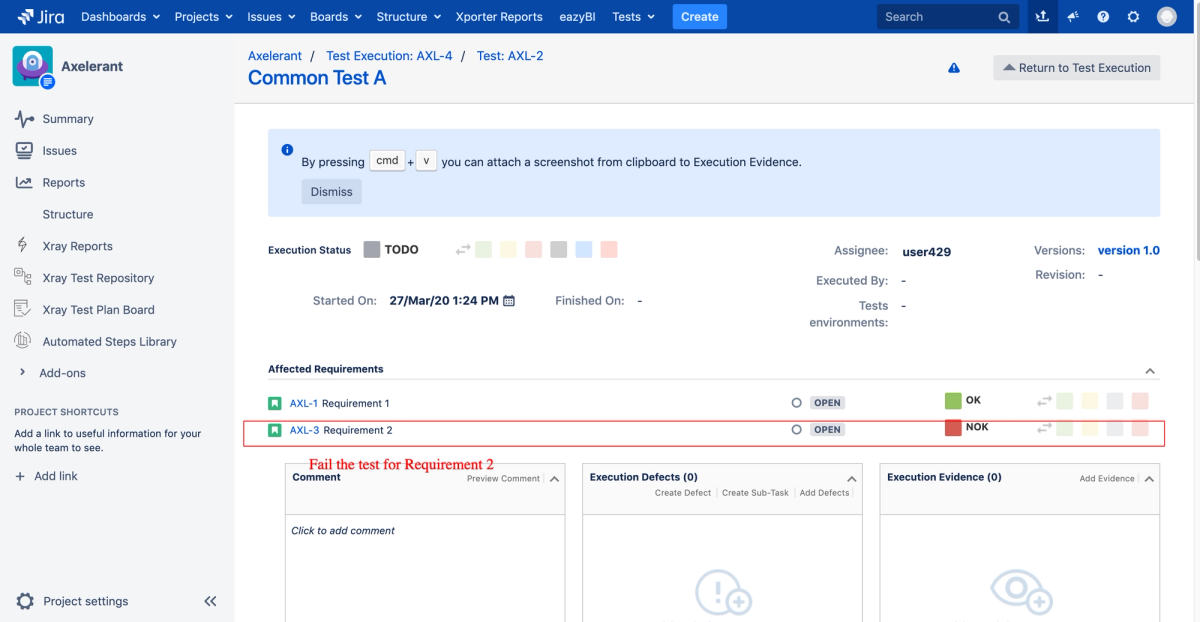Open the Started On calendar picker icon
Viewport: 1200px width, 622px height.
click(x=509, y=300)
